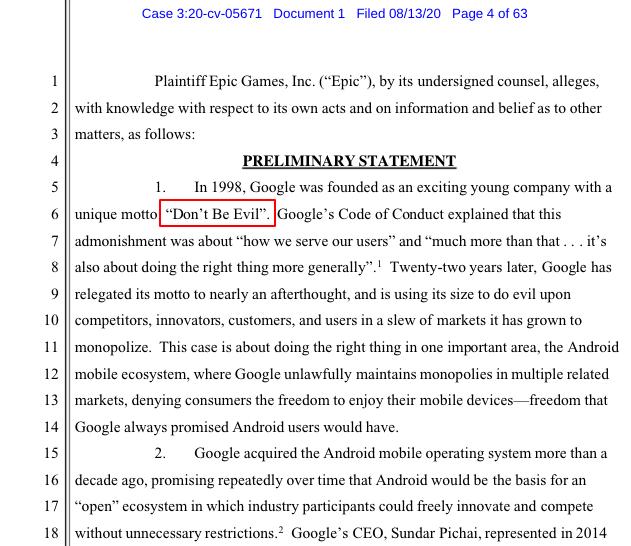Click paragraph number "1." before "In 1998"
Image resolution: width=631 pixels, height=546 pixels.
click(x=160, y=187)
